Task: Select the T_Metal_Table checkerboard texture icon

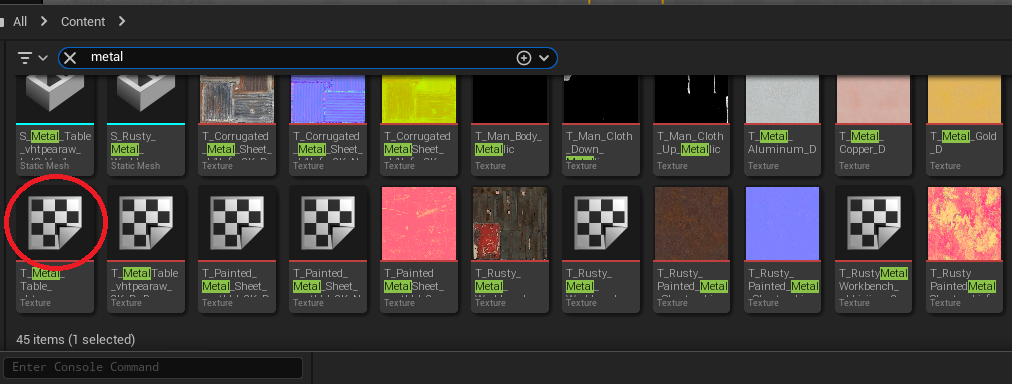Action: click(55, 223)
